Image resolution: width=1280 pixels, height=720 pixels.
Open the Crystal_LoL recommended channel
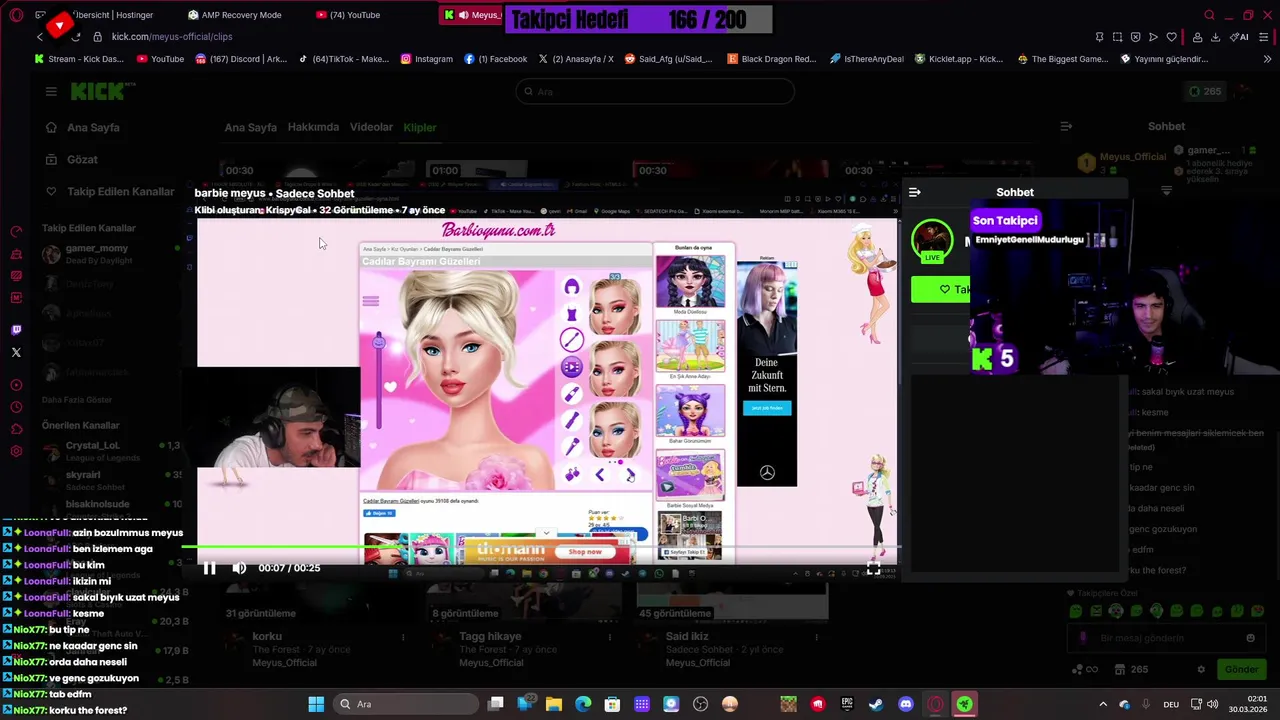(110, 451)
